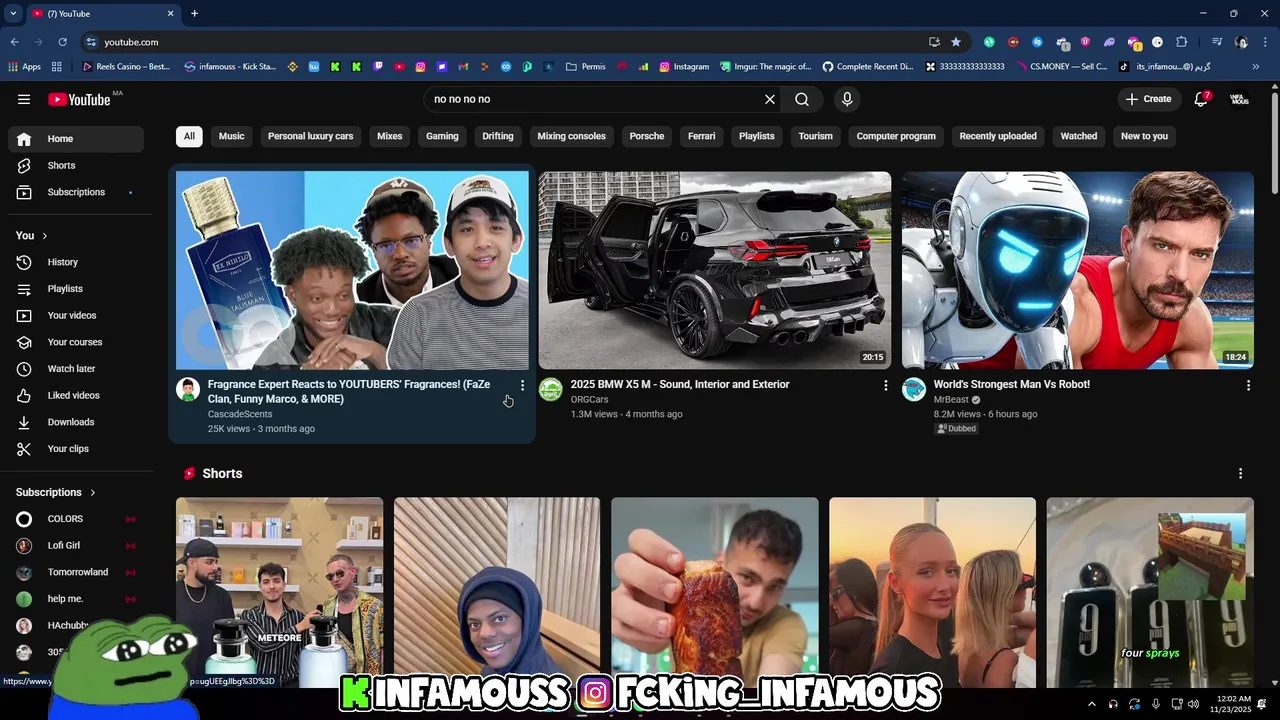Open the browser tab search dropdown
Screen dimensions: 1280x720
tap(13, 13)
